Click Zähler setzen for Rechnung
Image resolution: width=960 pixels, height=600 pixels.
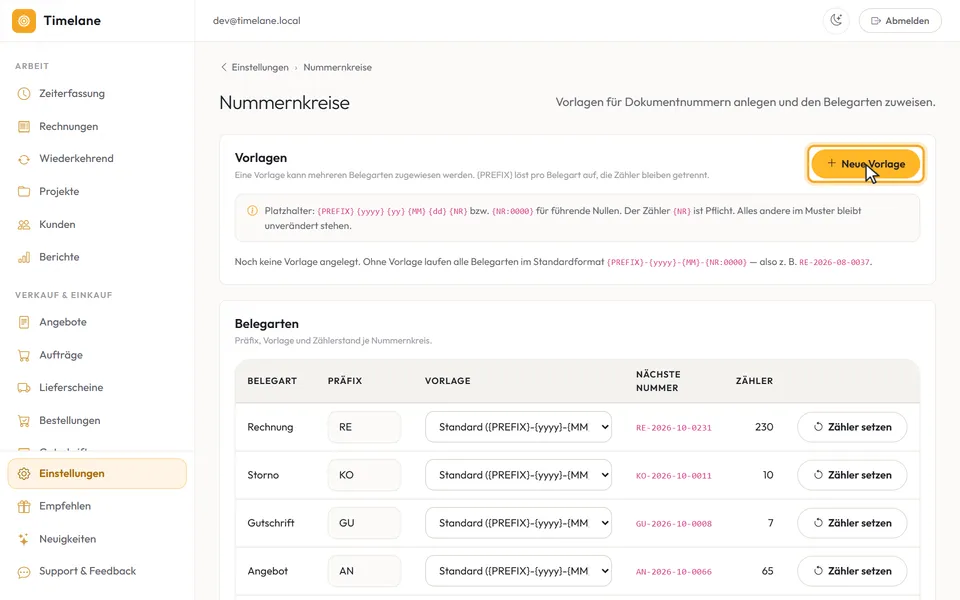click(x=852, y=427)
